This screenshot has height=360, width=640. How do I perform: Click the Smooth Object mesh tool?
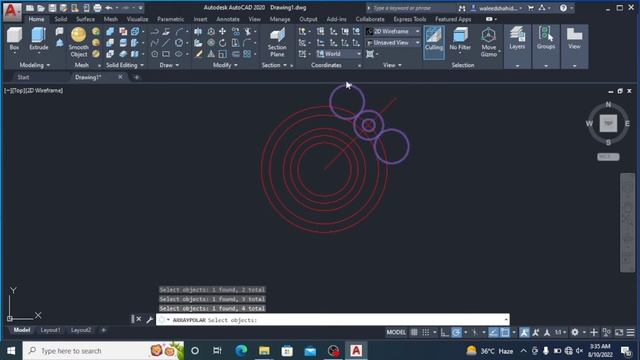pyautogui.click(x=78, y=42)
